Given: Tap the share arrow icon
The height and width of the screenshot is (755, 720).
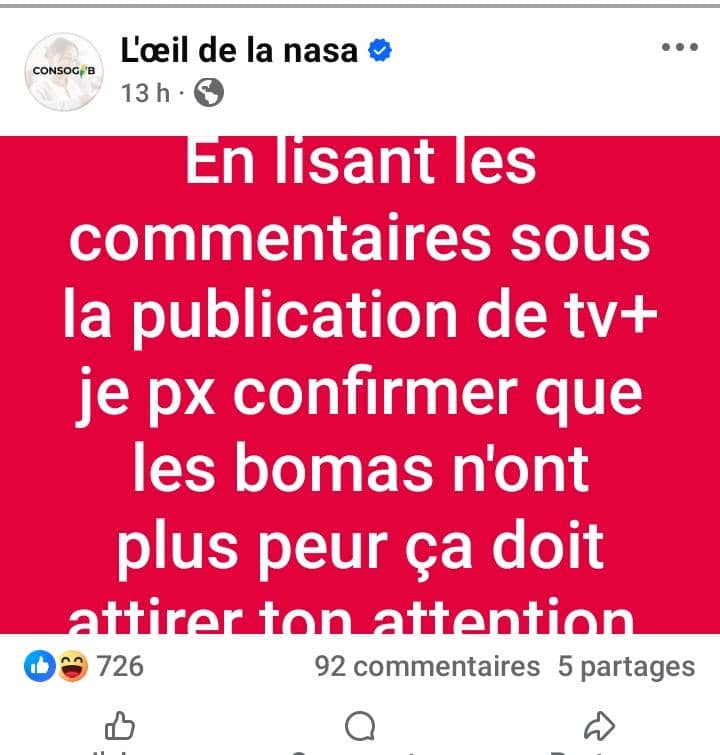Looking at the screenshot, I should click(599, 726).
